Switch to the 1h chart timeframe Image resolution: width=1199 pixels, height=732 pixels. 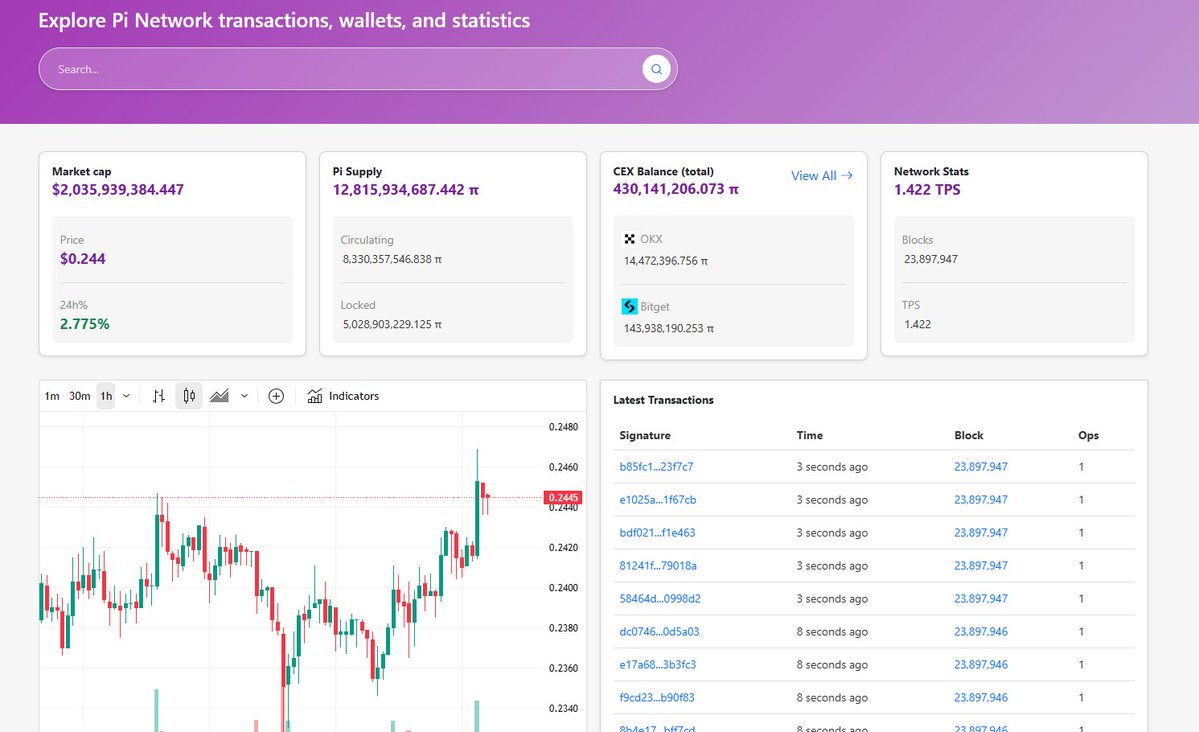105,396
